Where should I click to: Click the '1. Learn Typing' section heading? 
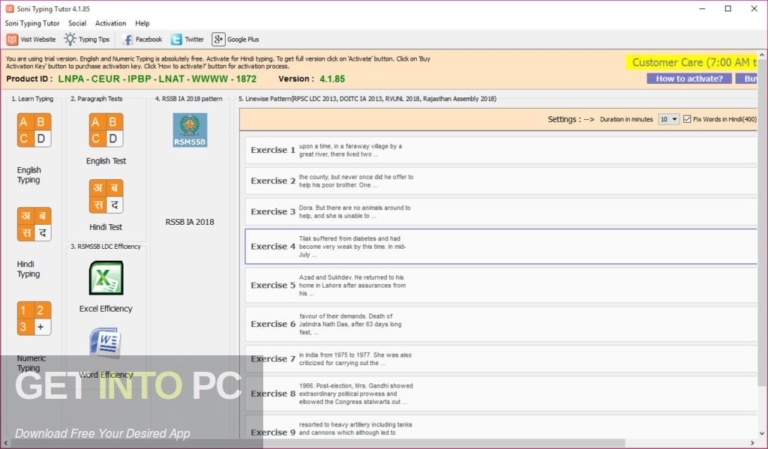tap(32, 98)
